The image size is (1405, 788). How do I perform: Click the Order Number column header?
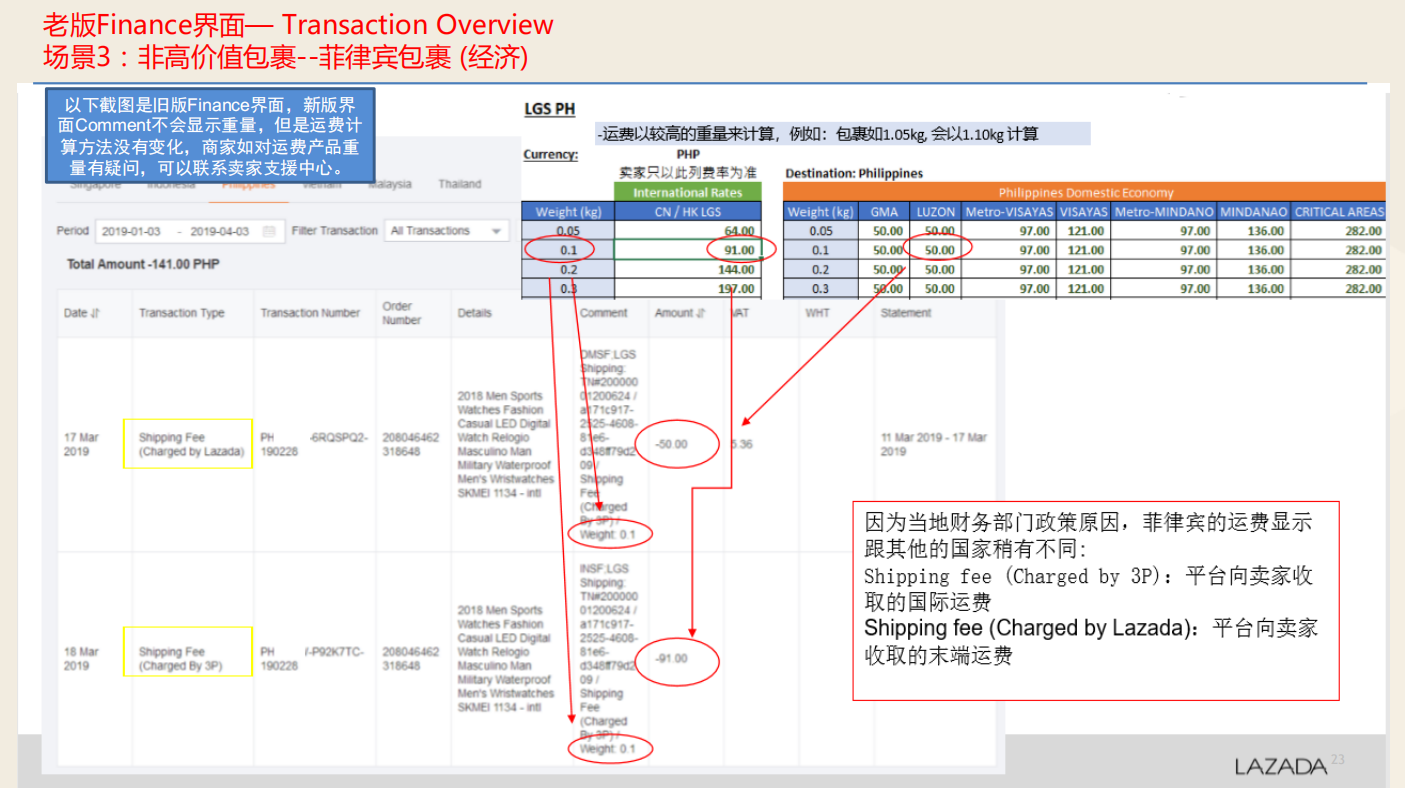pos(401,313)
